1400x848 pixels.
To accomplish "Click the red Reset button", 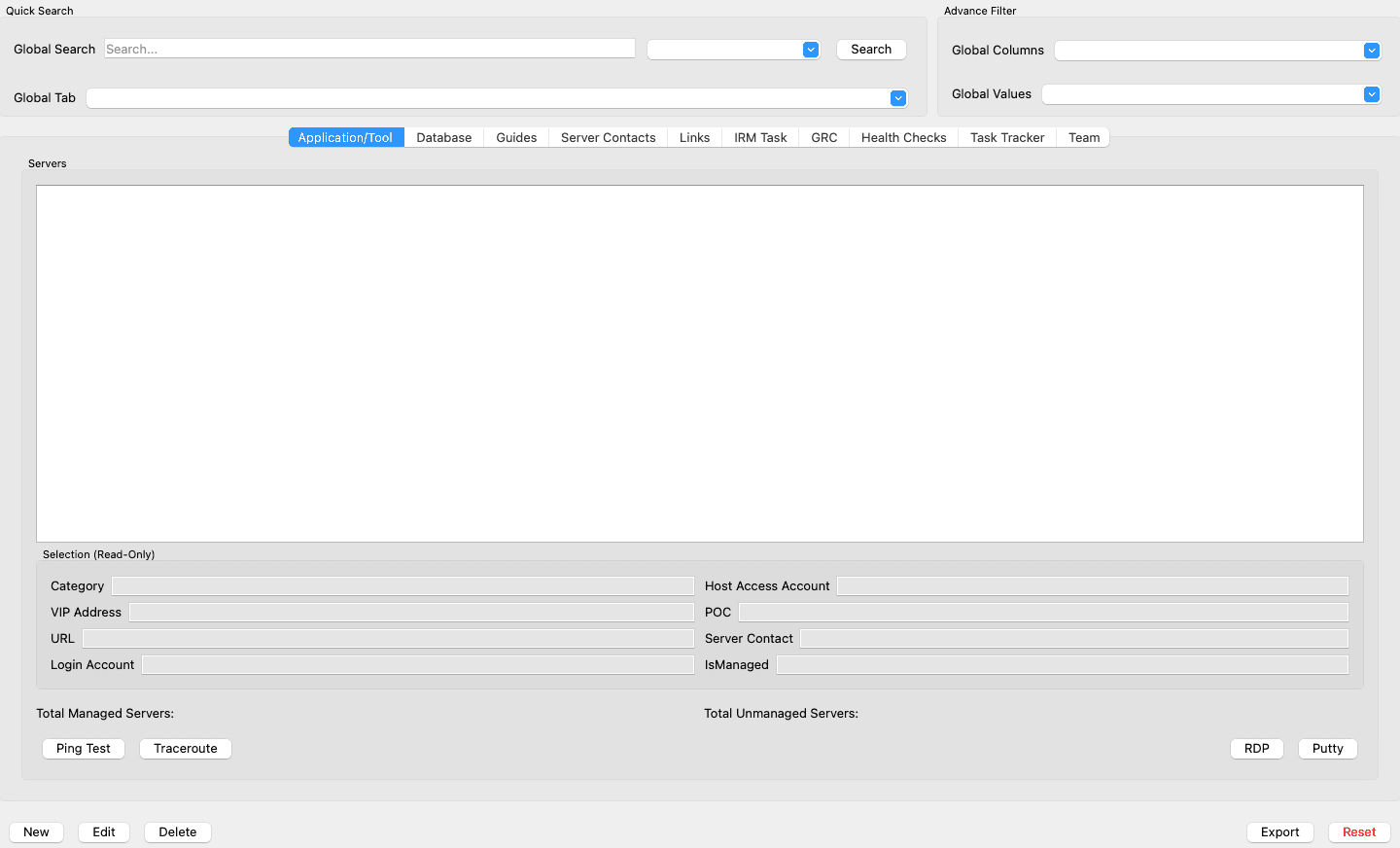I will coord(1358,832).
